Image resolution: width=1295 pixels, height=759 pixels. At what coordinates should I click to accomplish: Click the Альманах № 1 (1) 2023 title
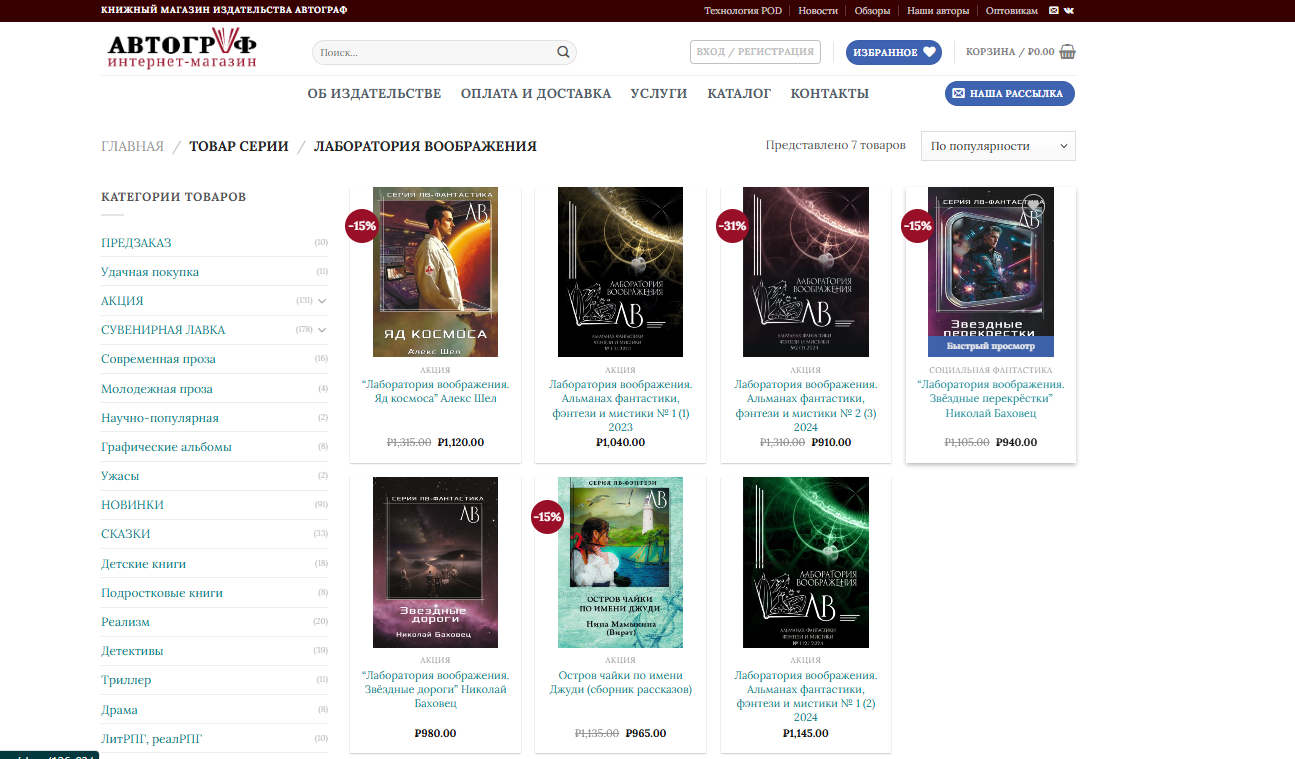coord(620,405)
